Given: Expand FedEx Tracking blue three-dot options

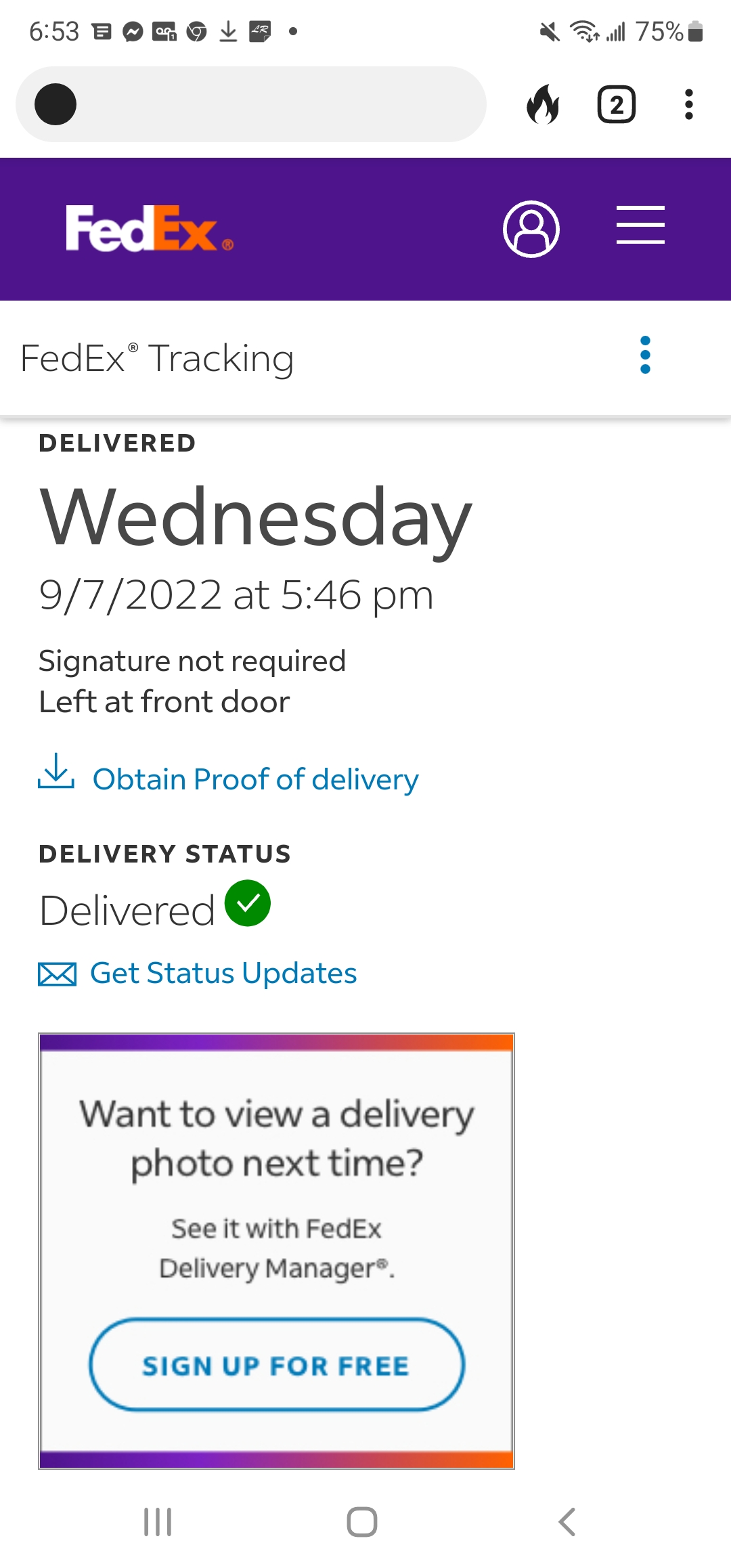Looking at the screenshot, I should (645, 355).
